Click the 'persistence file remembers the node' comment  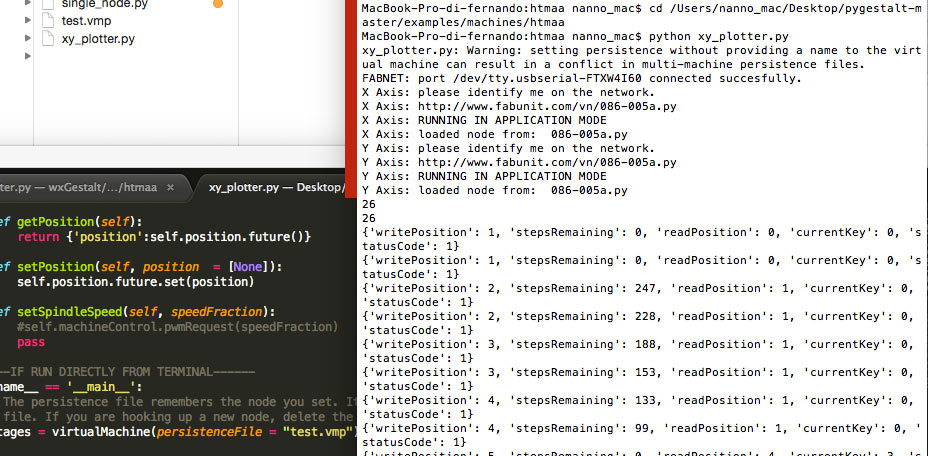(178, 402)
